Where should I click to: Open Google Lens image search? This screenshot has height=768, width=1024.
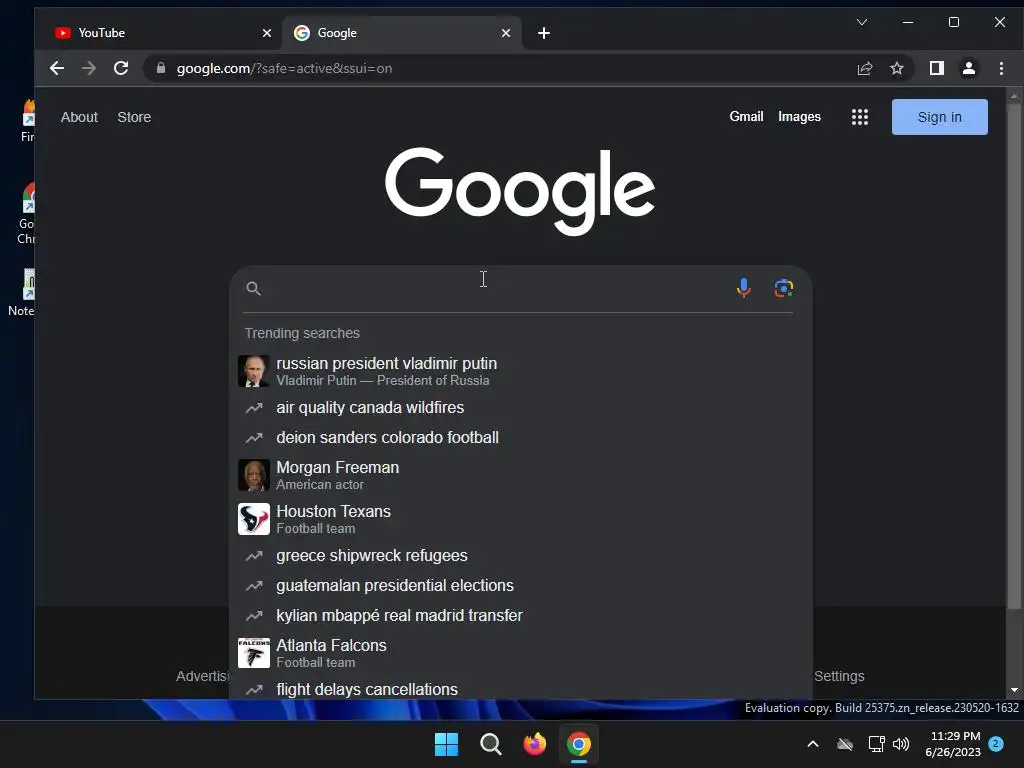coord(784,288)
